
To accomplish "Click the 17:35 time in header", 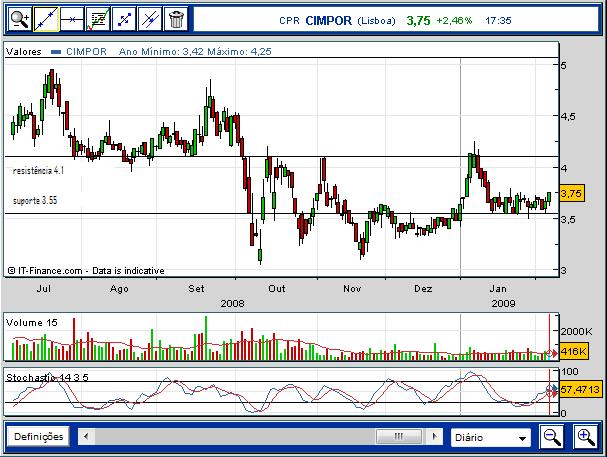I will 498,21.
